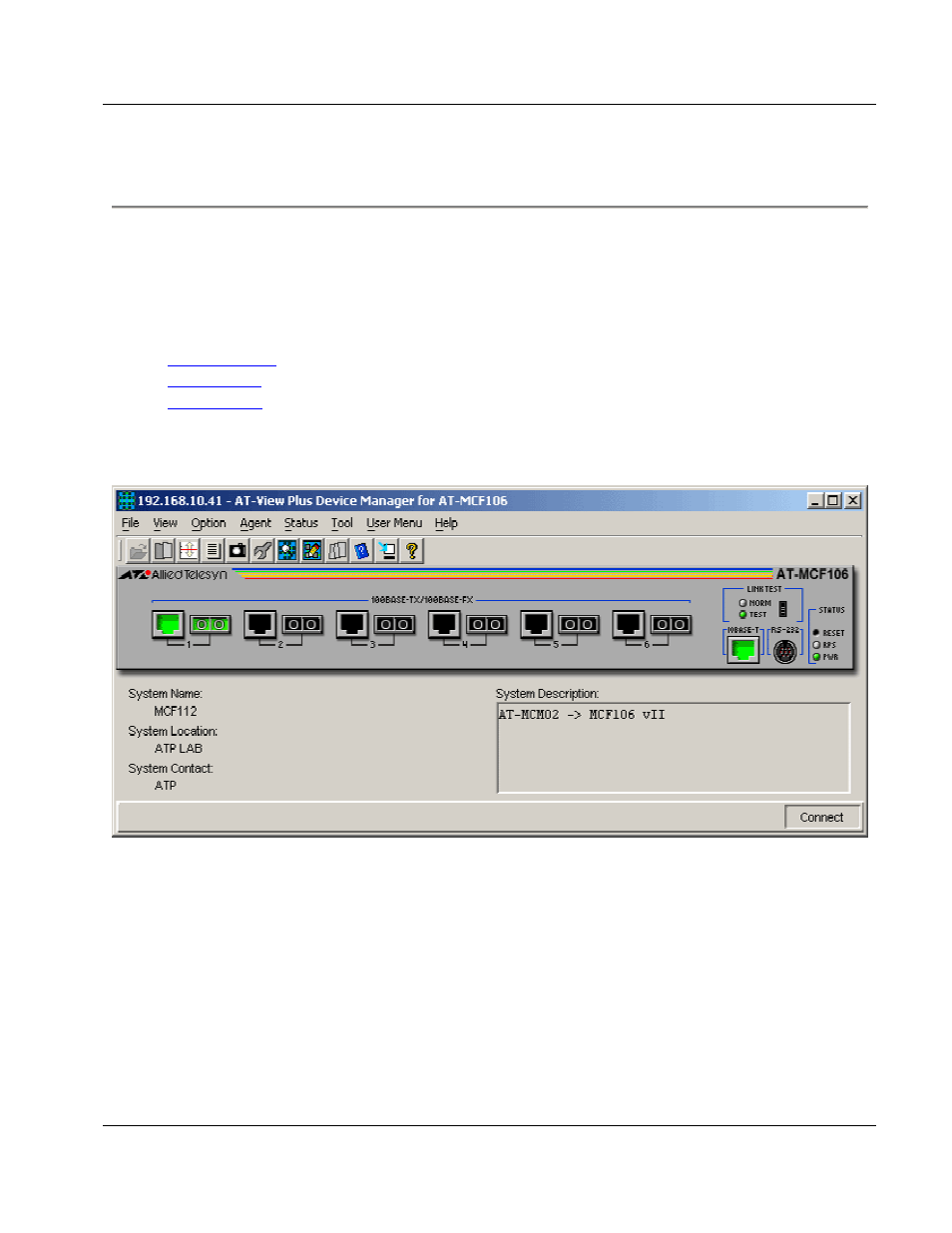Open the Agent menu
Screen dimensions: 952x1233
(255, 523)
